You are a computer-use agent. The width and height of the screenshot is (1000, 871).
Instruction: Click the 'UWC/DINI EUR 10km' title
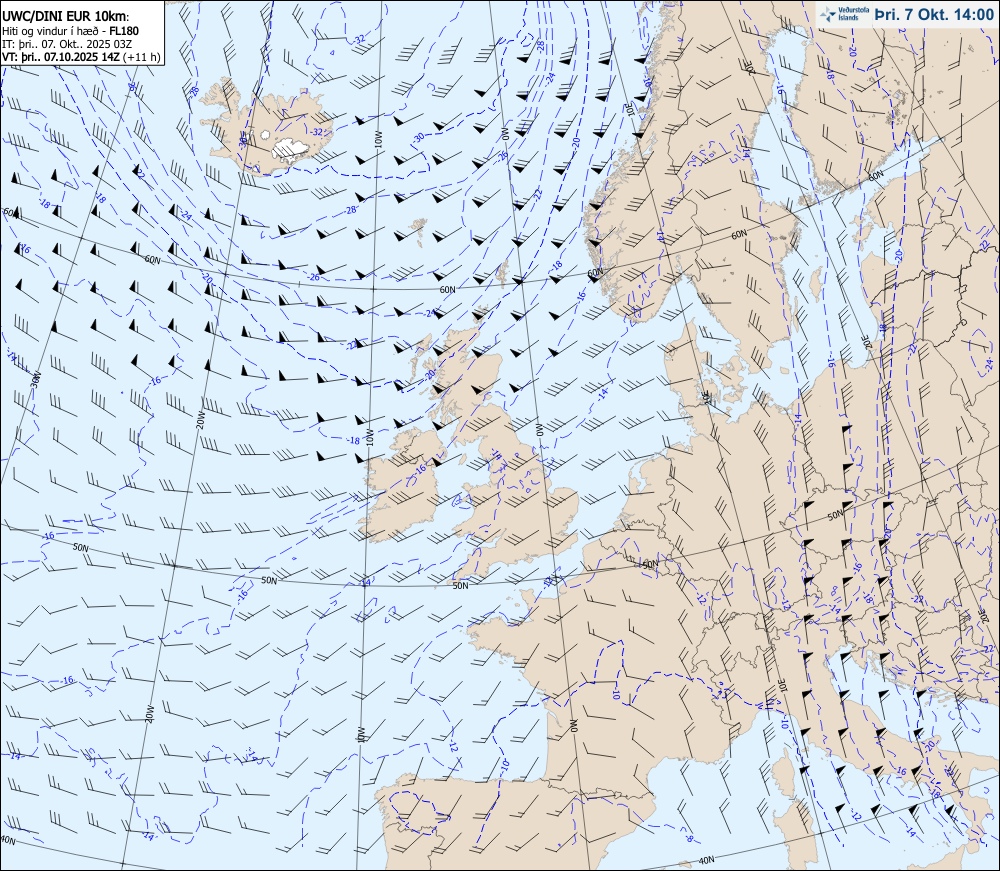tap(65, 17)
